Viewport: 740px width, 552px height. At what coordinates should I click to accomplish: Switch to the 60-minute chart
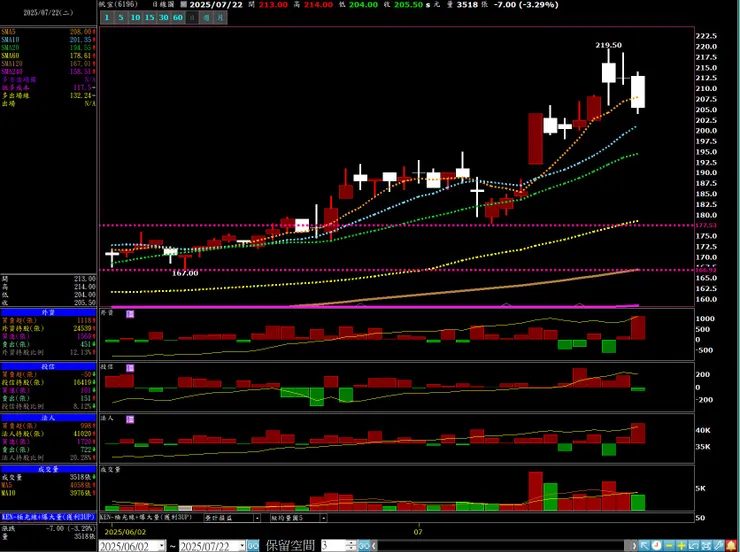177,17
